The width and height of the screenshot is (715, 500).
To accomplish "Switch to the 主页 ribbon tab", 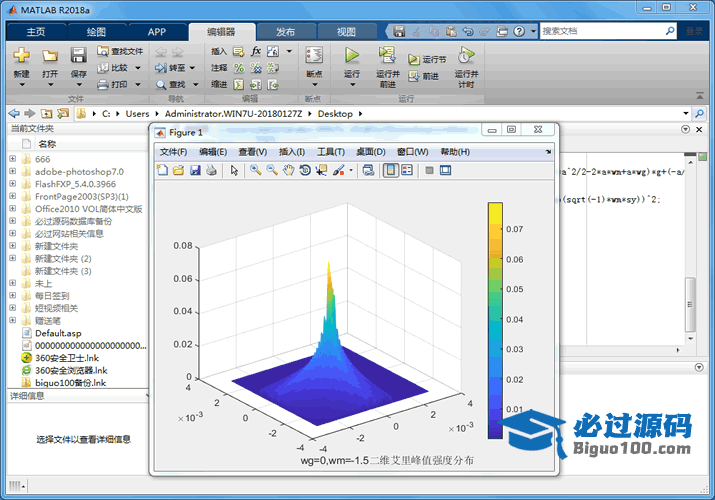I will pos(36,32).
